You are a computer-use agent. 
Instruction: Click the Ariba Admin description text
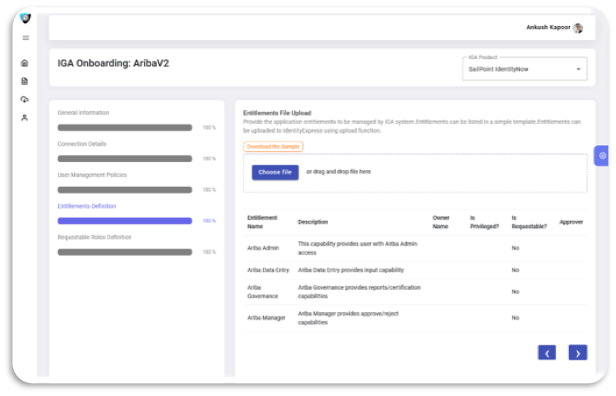point(358,248)
